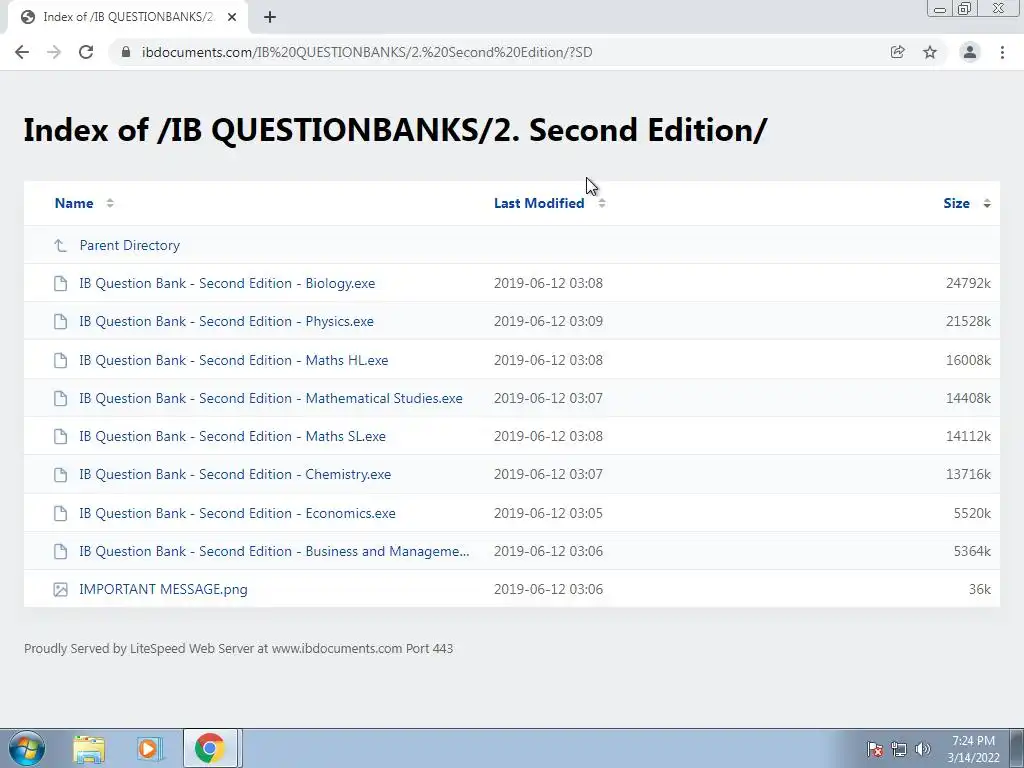The width and height of the screenshot is (1024, 768).
Task: Click the file icon beside Chemistry.exe
Action: (60, 475)
